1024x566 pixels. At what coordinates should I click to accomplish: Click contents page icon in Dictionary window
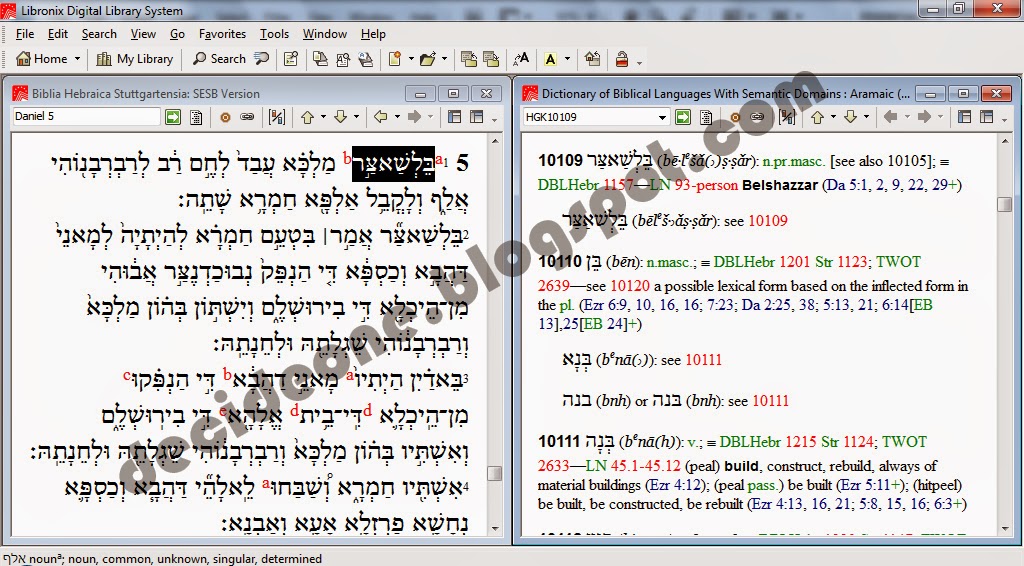(706, 117)
